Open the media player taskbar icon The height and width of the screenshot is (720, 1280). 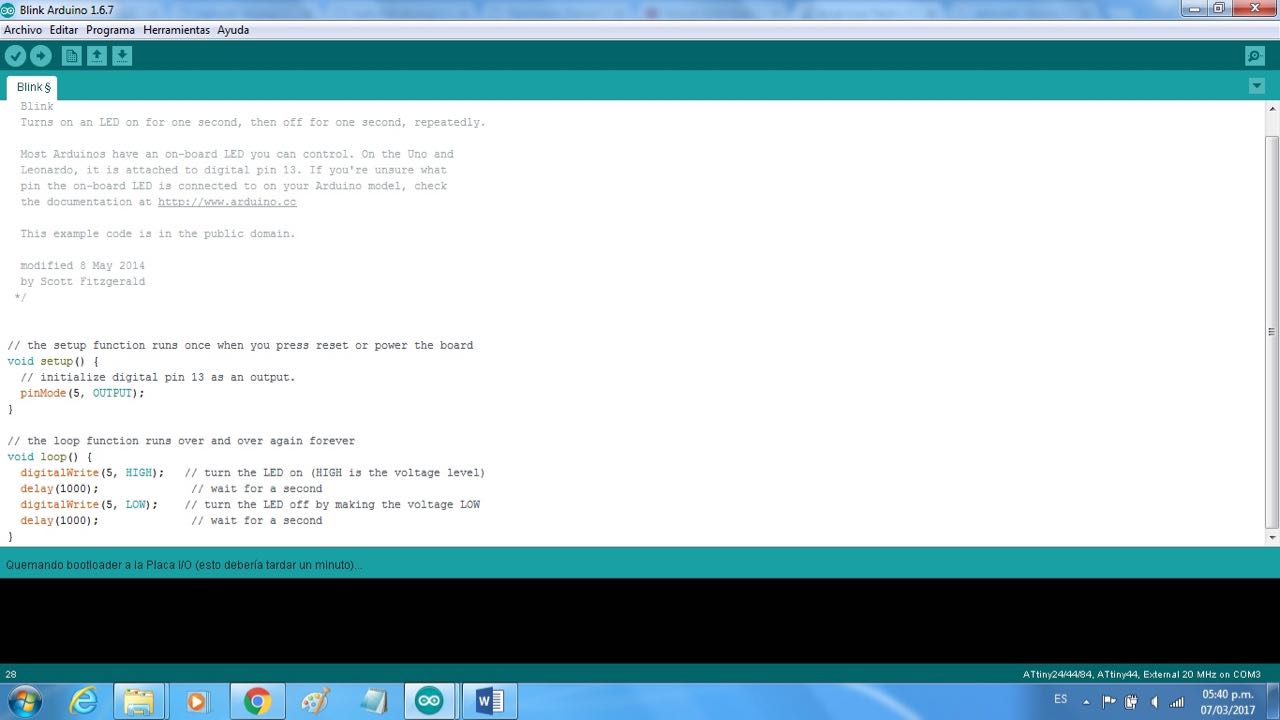click(x=197, y=702)
